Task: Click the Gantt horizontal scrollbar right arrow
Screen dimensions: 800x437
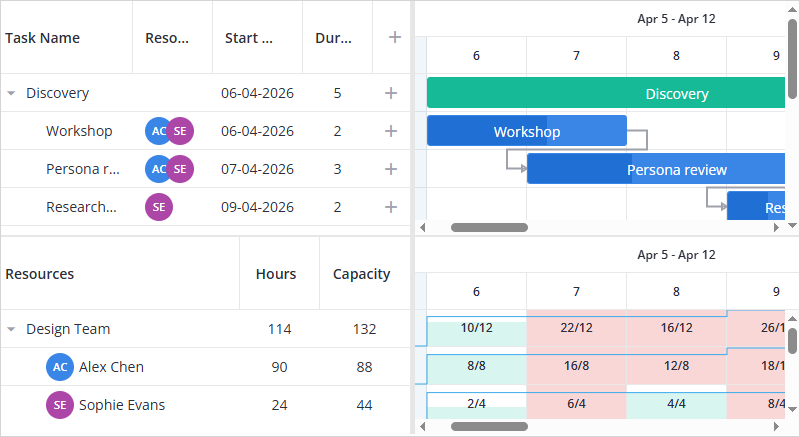Action: 777,227
